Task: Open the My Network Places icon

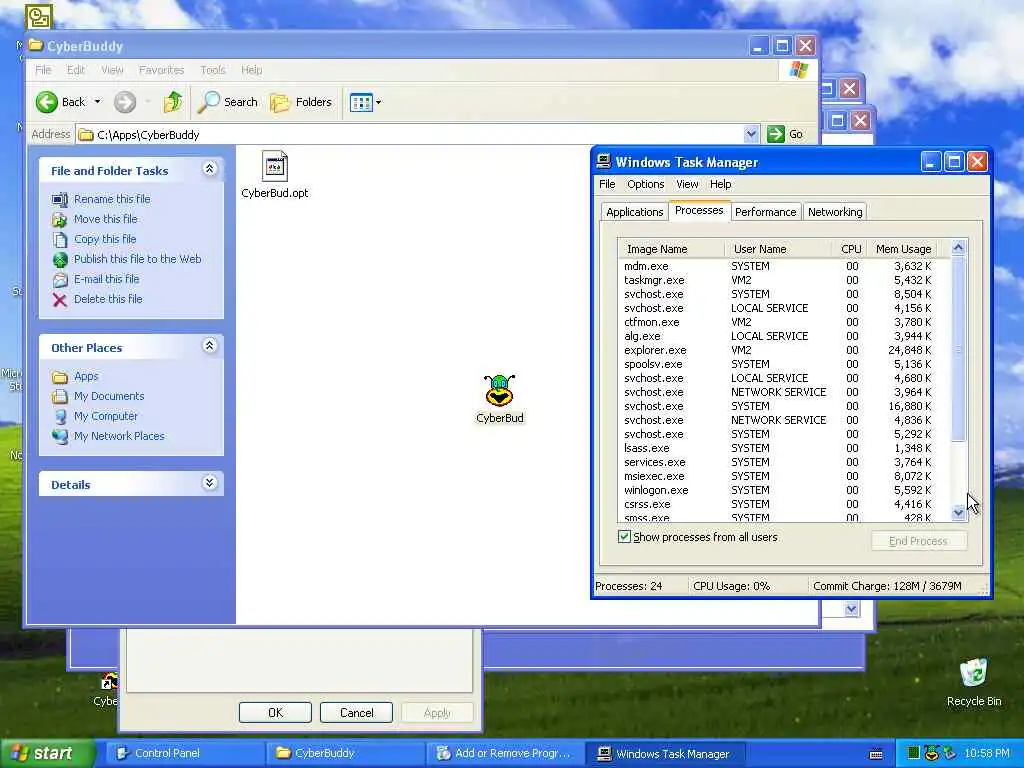Action: [x=60, y=436]
